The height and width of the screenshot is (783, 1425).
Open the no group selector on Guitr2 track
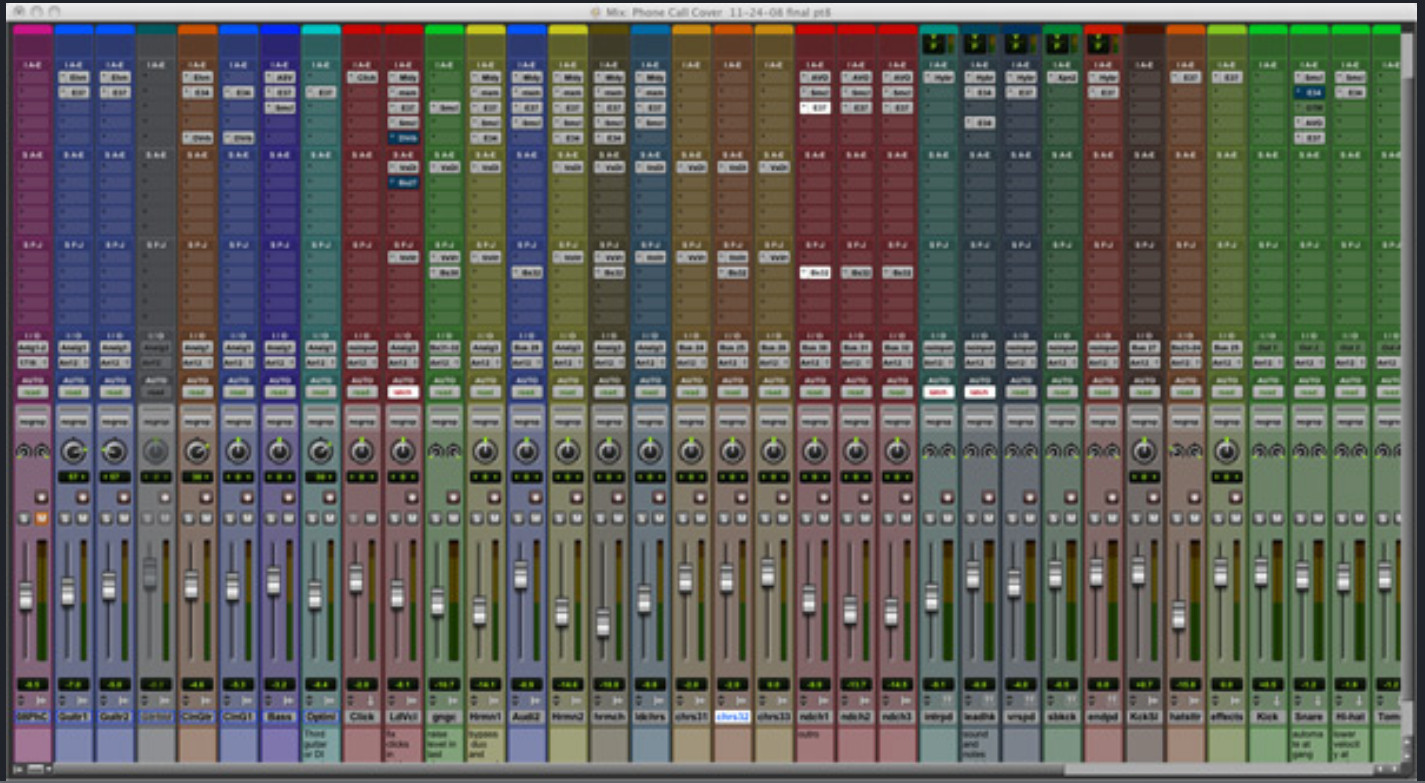[x=115, y=422]
